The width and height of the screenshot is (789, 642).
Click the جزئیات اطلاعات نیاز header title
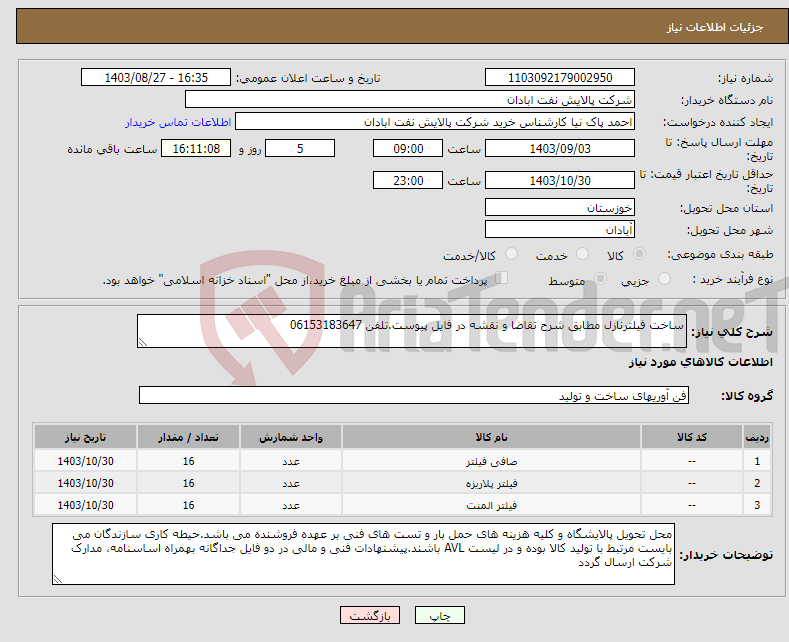[x=715, y=27]
